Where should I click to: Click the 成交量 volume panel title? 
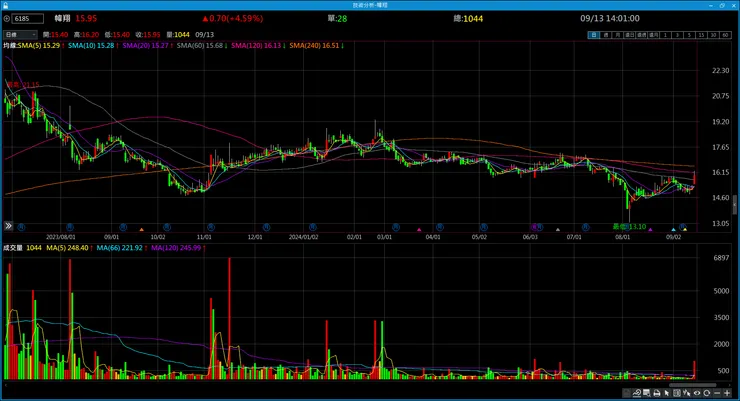tap(13, 248)
